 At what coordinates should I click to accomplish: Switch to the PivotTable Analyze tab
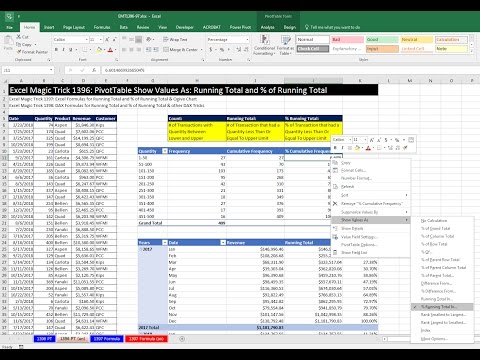pyautogui.click(x=268, y=27)
